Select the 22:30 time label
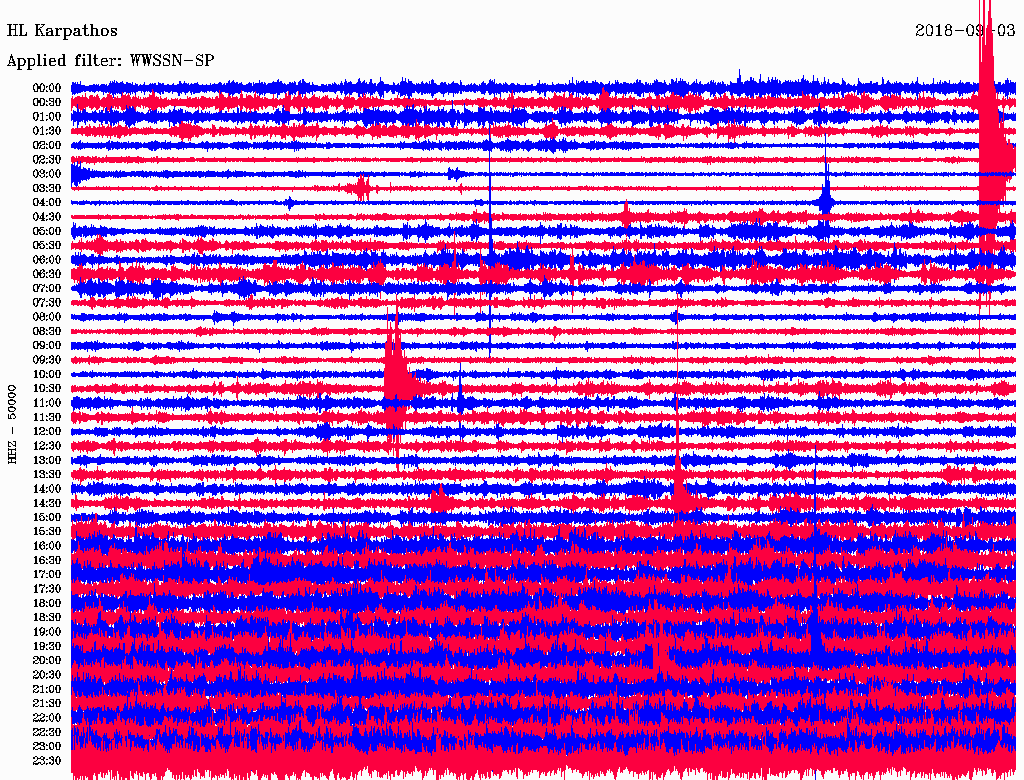1024x780 pixels. pos(46,732)
